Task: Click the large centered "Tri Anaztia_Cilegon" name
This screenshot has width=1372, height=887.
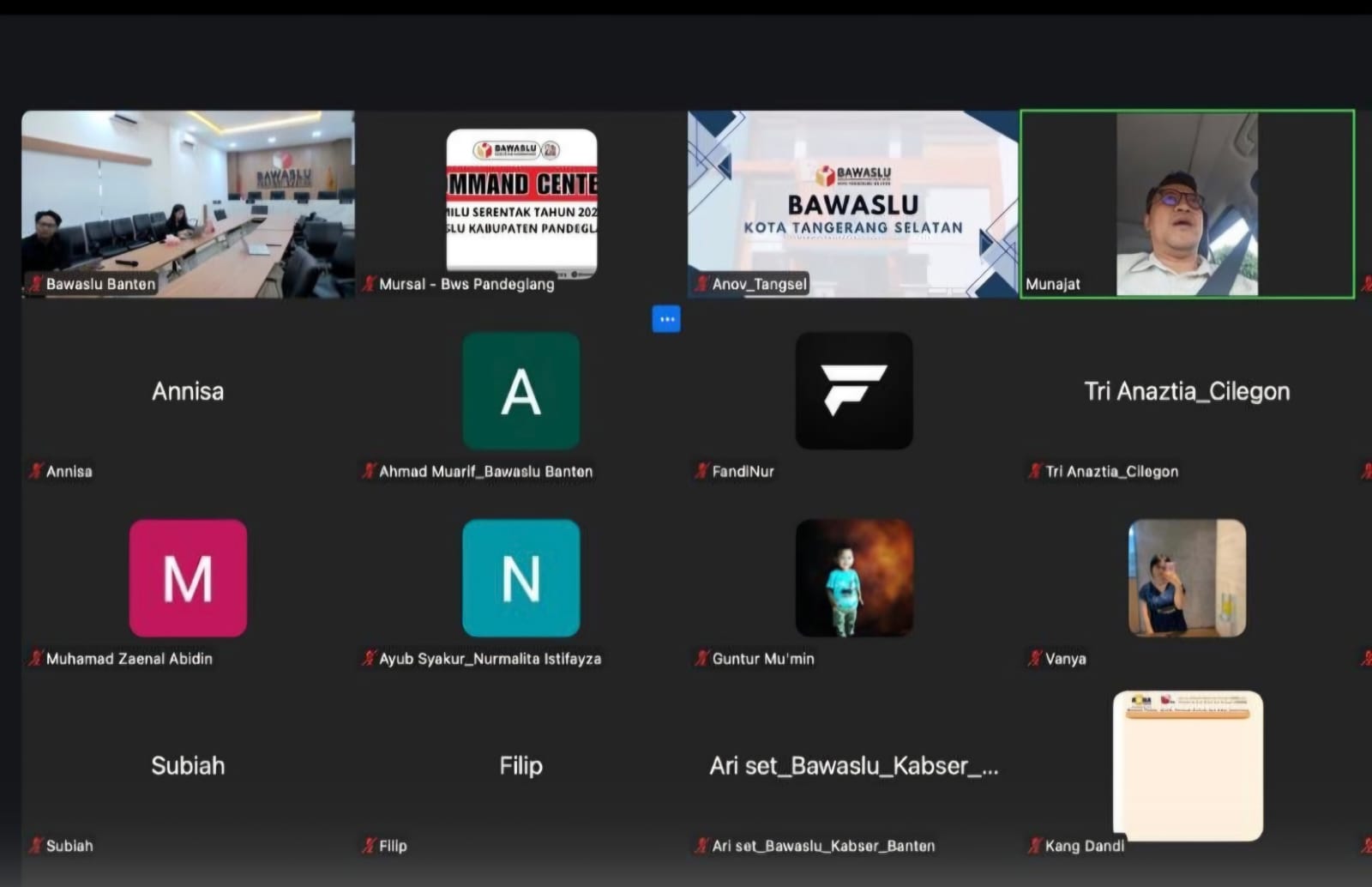Action: (1188, 392)
